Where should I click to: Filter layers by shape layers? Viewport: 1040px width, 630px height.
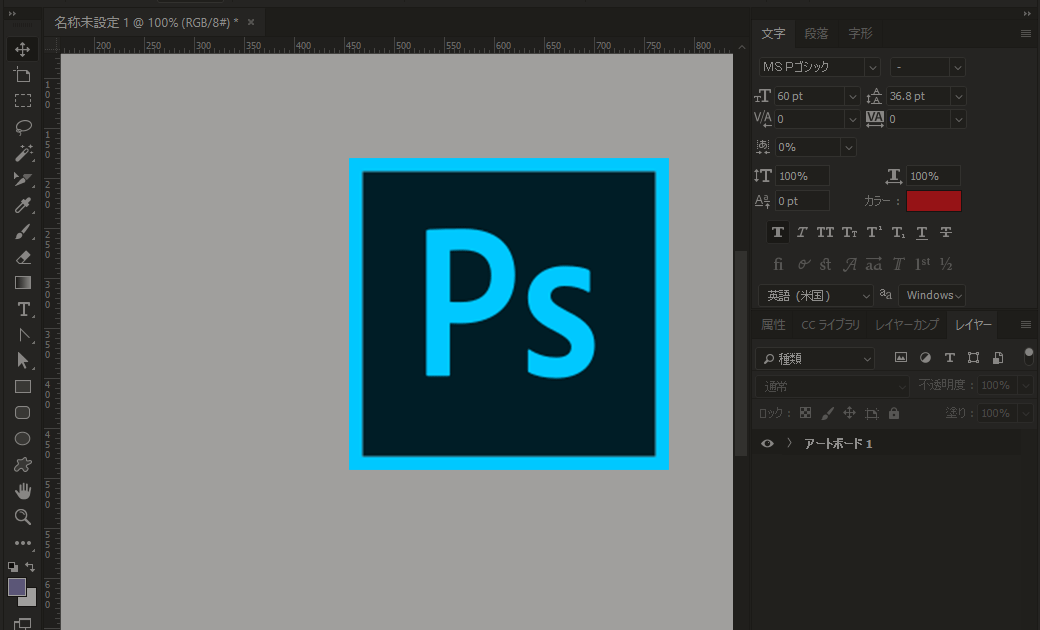coord(974,358)
